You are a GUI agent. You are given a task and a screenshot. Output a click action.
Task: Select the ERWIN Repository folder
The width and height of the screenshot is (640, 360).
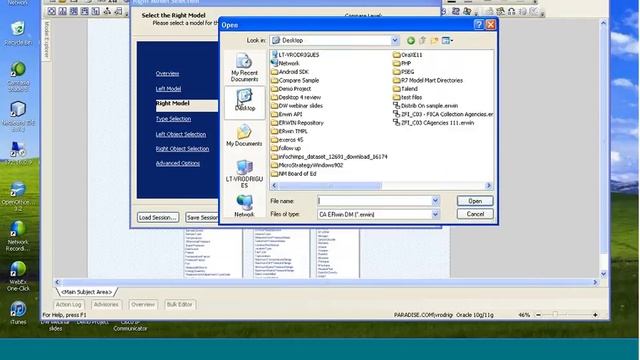pos(298,123)
